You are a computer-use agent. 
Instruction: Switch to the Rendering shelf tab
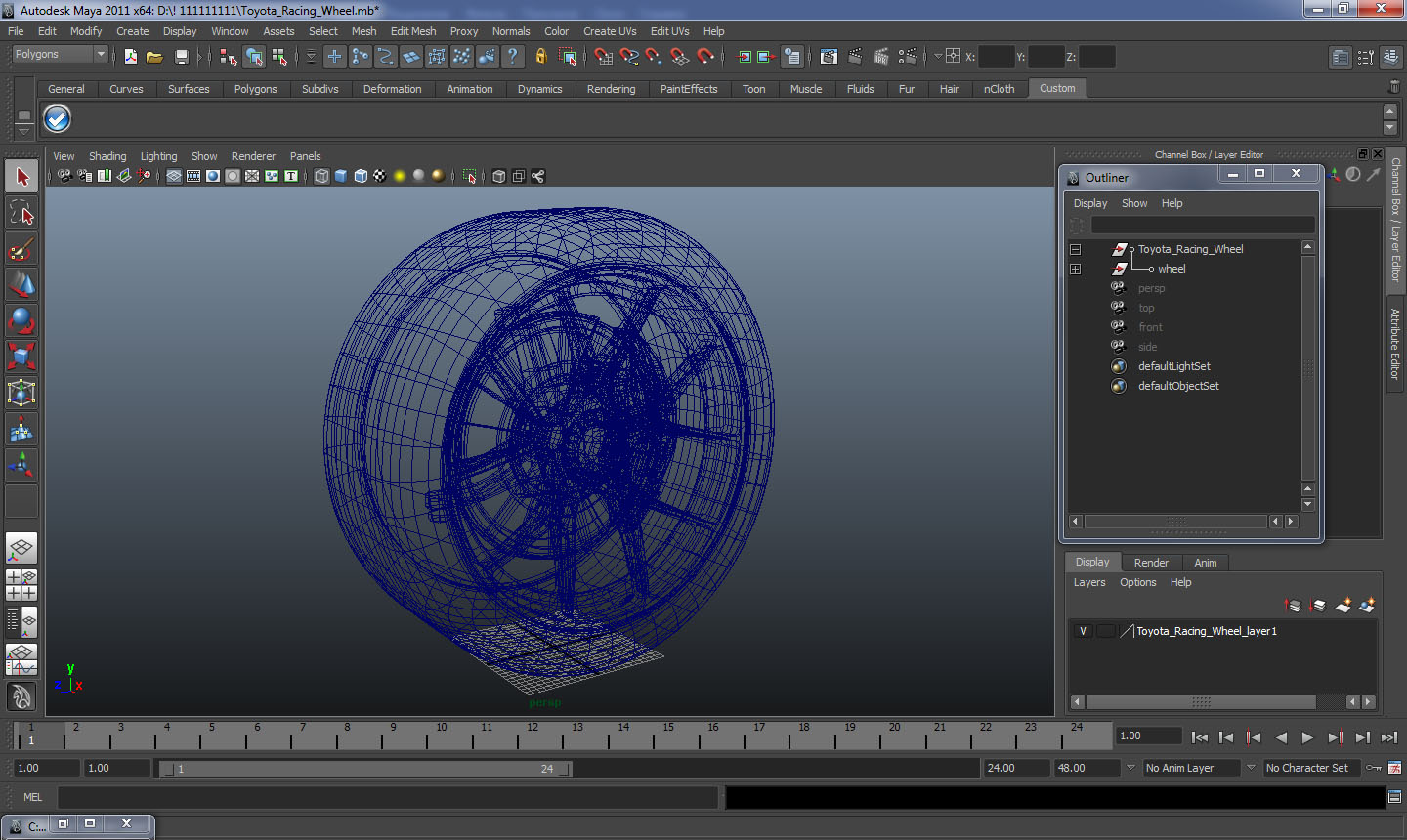point(611,89)
